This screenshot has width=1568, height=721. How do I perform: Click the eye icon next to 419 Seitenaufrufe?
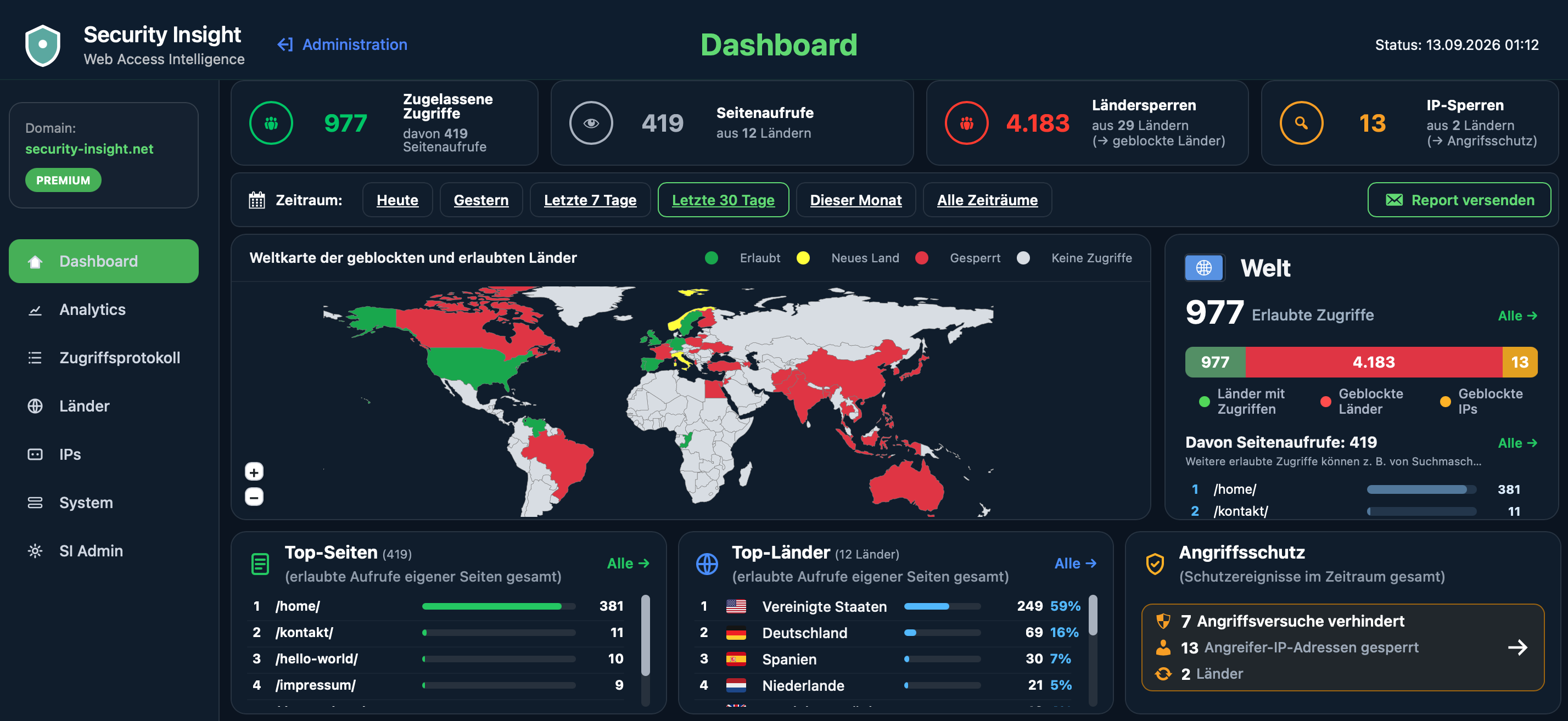point(590,123)
